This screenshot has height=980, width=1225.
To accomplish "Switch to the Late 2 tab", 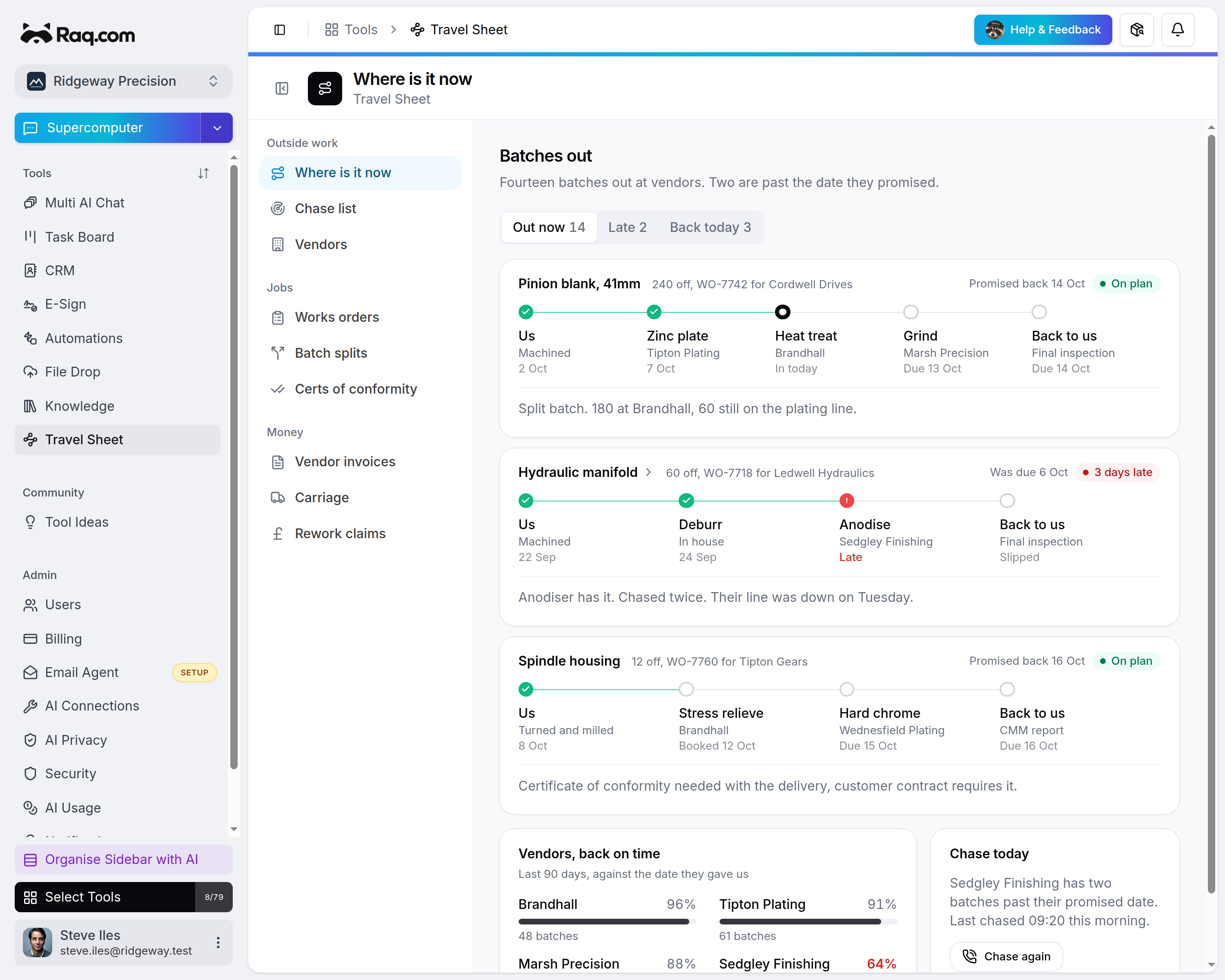I will tap(627, 227).
